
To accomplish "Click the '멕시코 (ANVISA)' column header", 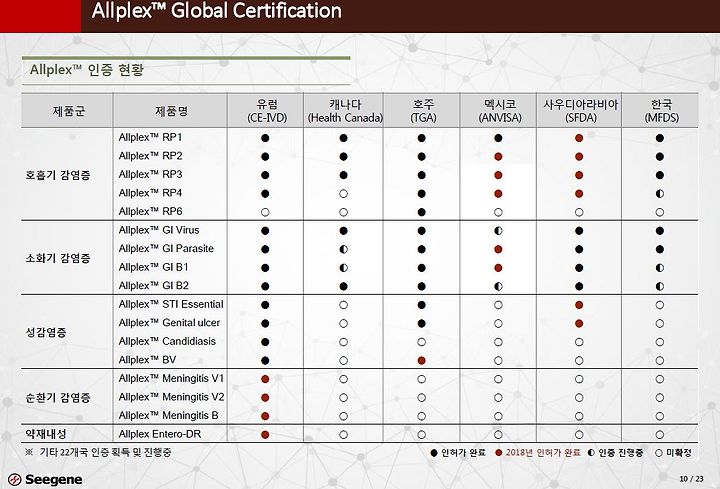I will pyautogui.click(x=500, y=111).
